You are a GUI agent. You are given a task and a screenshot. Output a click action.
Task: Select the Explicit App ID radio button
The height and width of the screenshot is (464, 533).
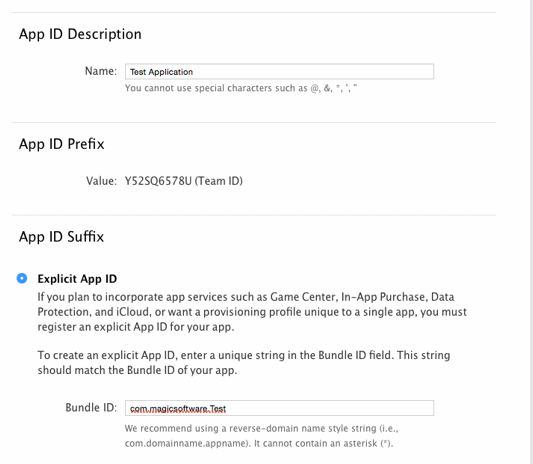[22, 278]
